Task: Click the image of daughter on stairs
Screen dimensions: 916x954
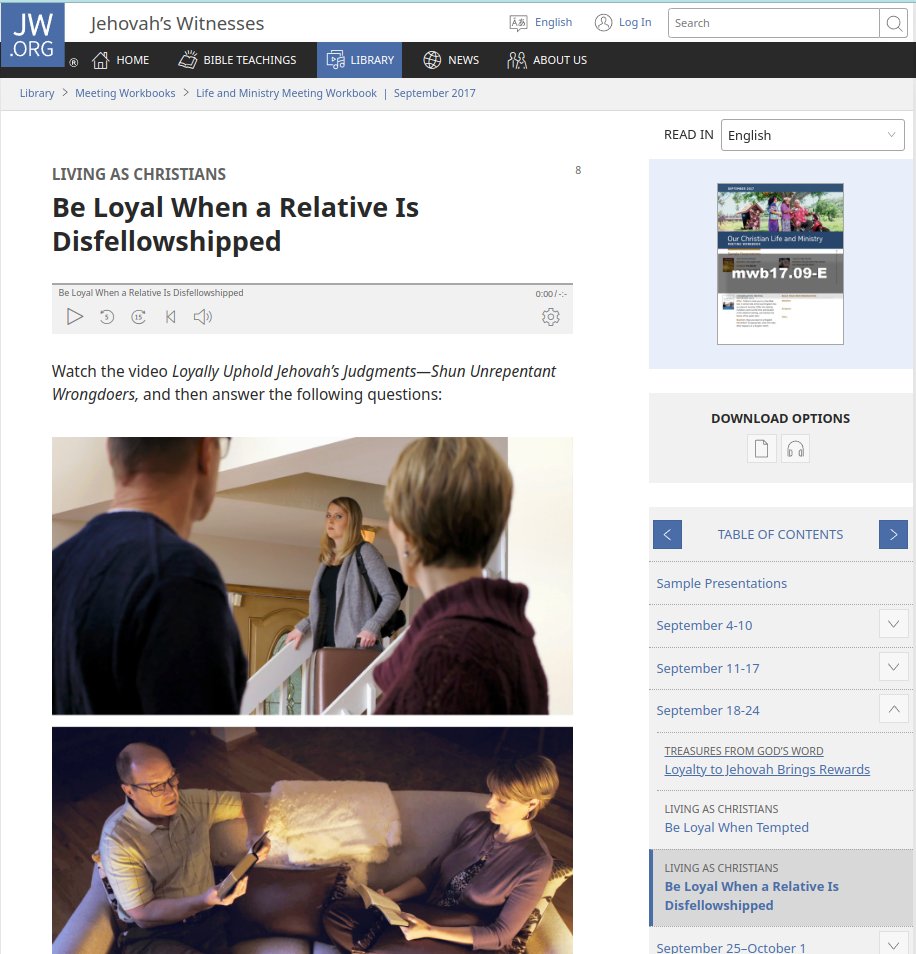Action: coord(312,576)
